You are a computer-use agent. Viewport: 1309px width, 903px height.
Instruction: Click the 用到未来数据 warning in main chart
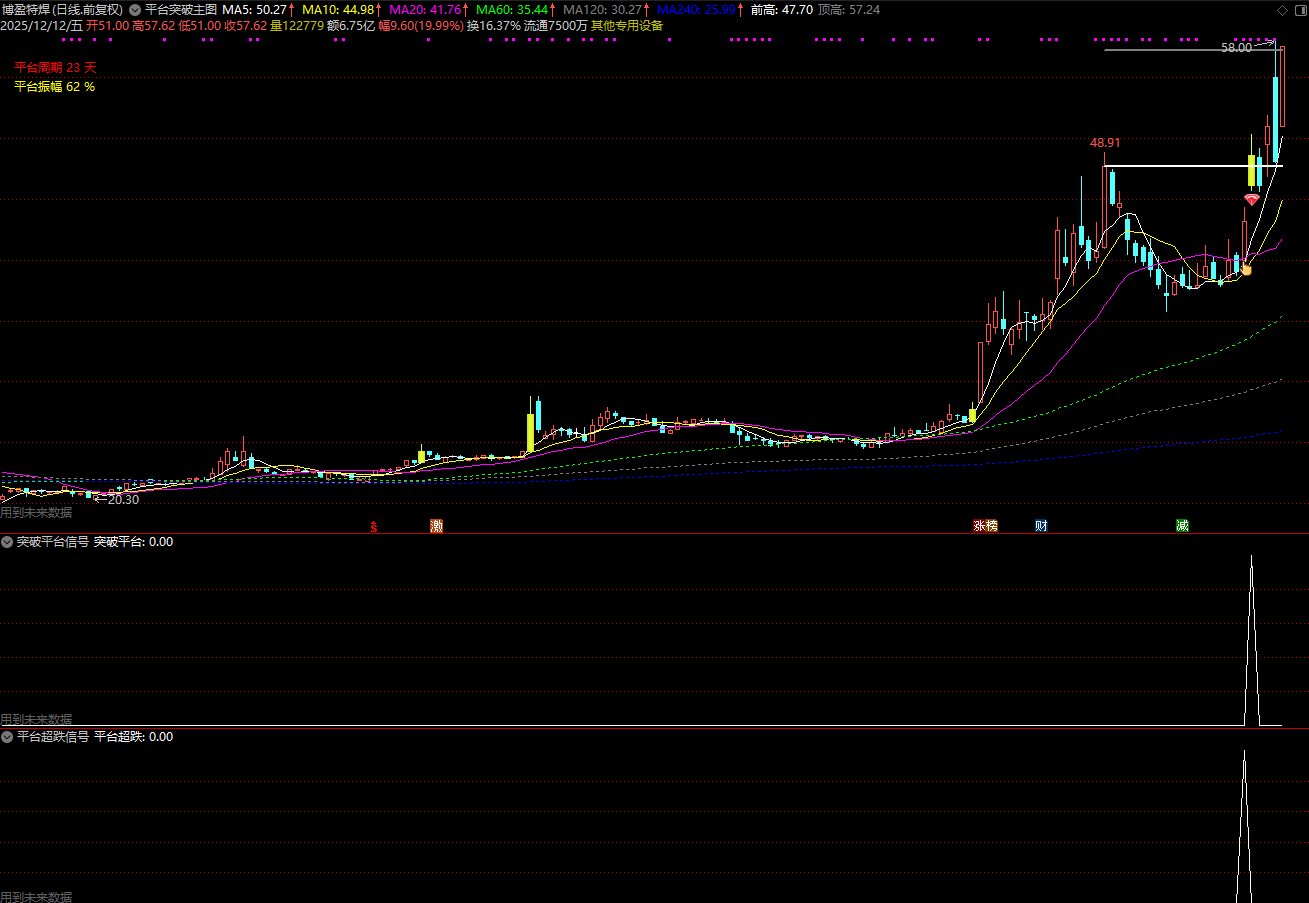pos(36,512)
